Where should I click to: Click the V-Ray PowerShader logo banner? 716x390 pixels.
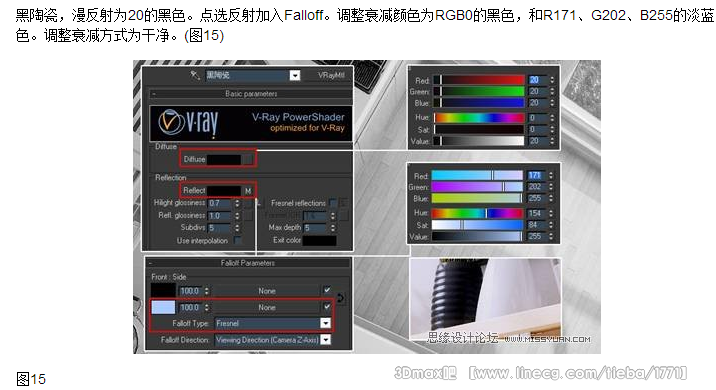(251, 123)
